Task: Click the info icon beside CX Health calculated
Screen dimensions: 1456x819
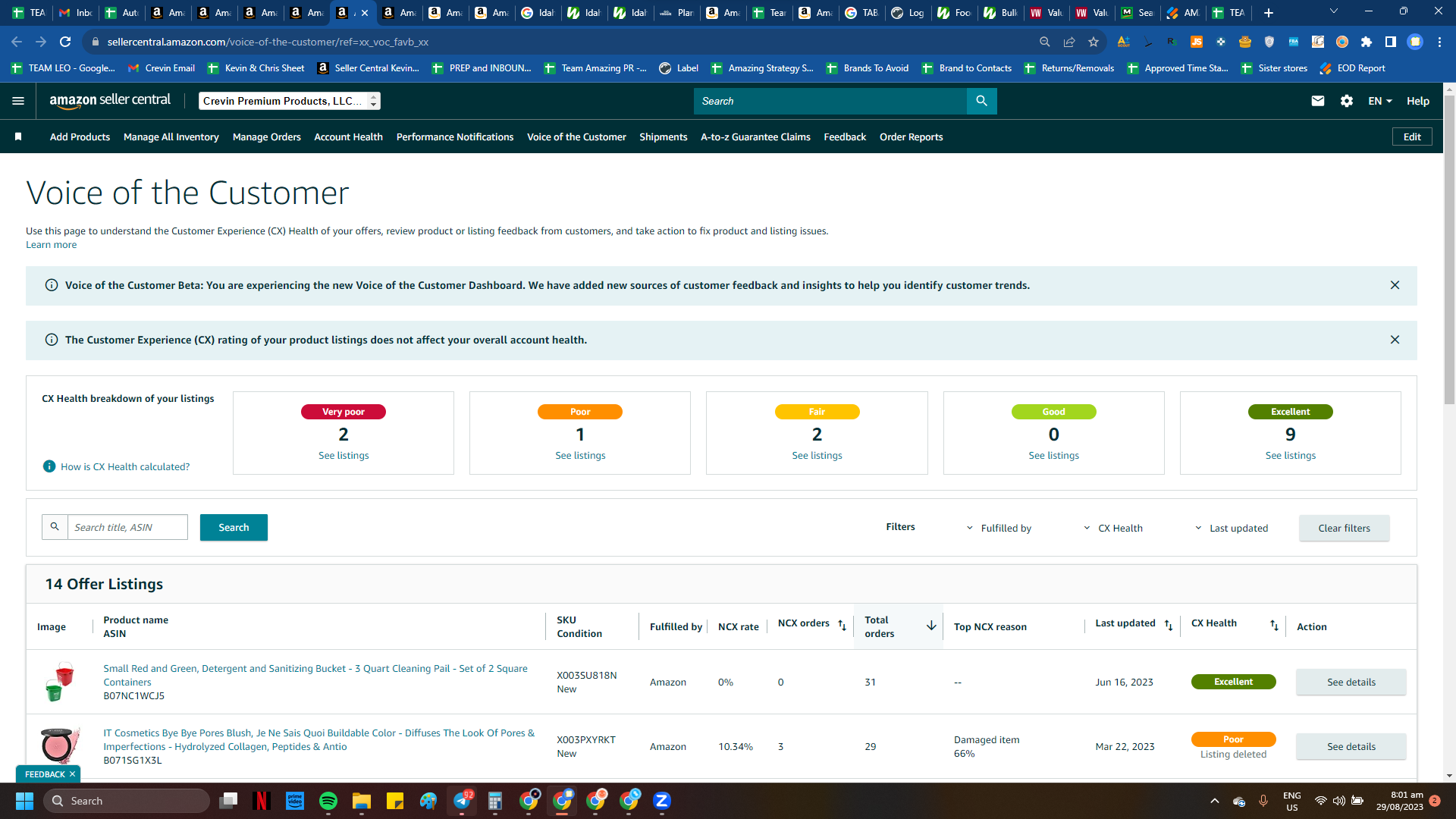Action: [x=49, y=466]
